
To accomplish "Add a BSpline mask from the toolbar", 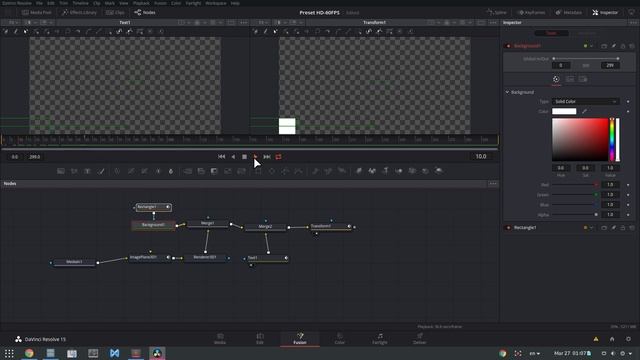I will [x=299, y=171].
